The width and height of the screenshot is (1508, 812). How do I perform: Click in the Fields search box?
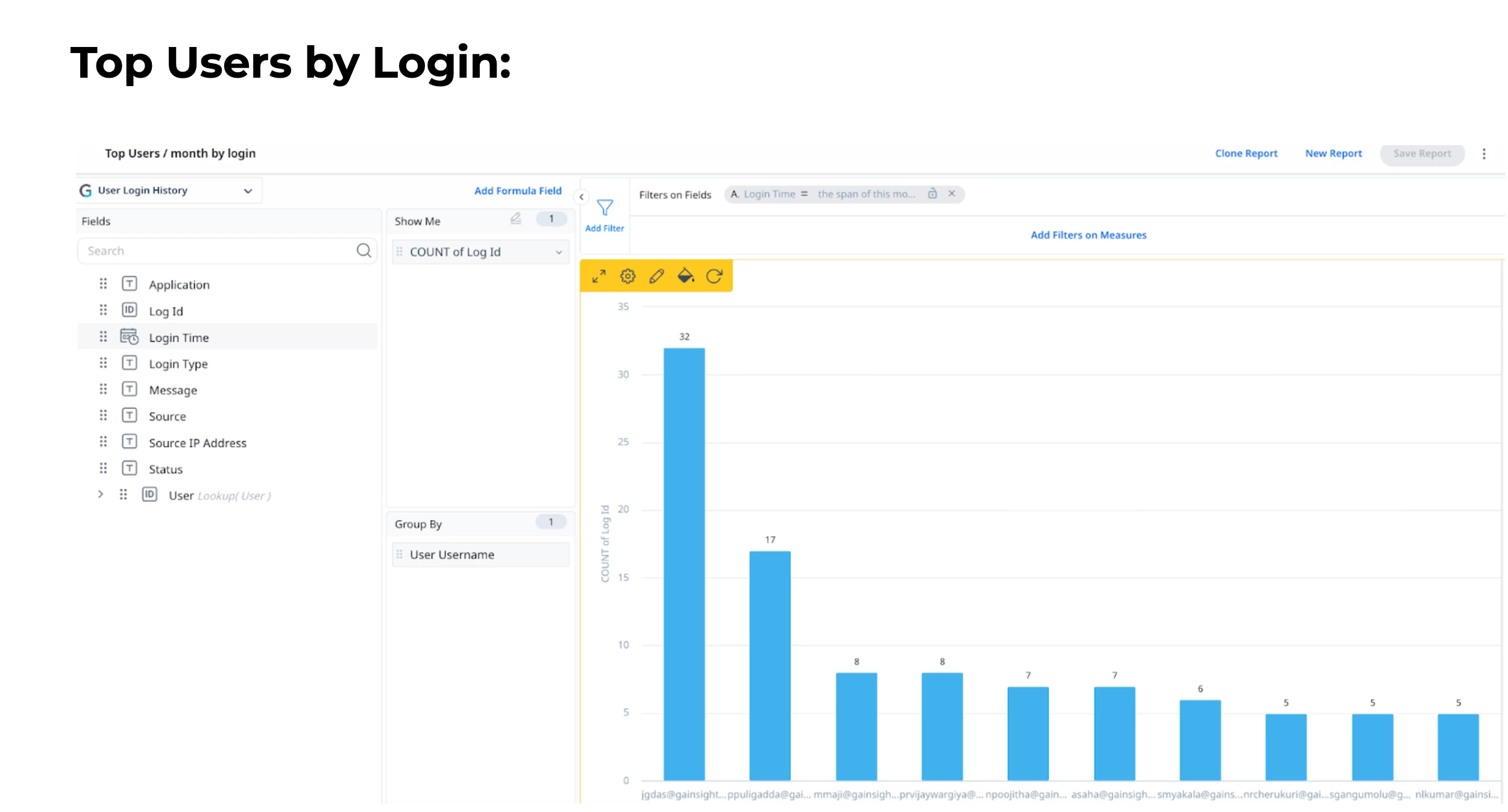click(217, 251)
